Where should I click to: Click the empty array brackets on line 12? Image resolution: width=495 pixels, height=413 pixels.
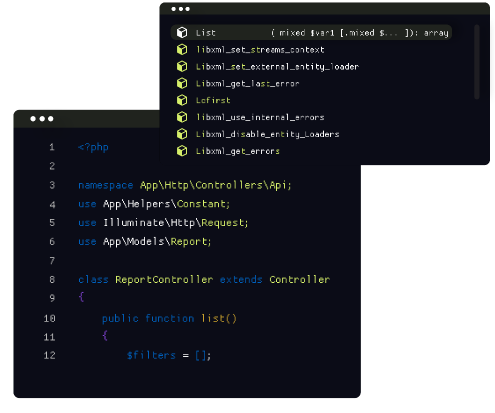click(x=201, y=356)
